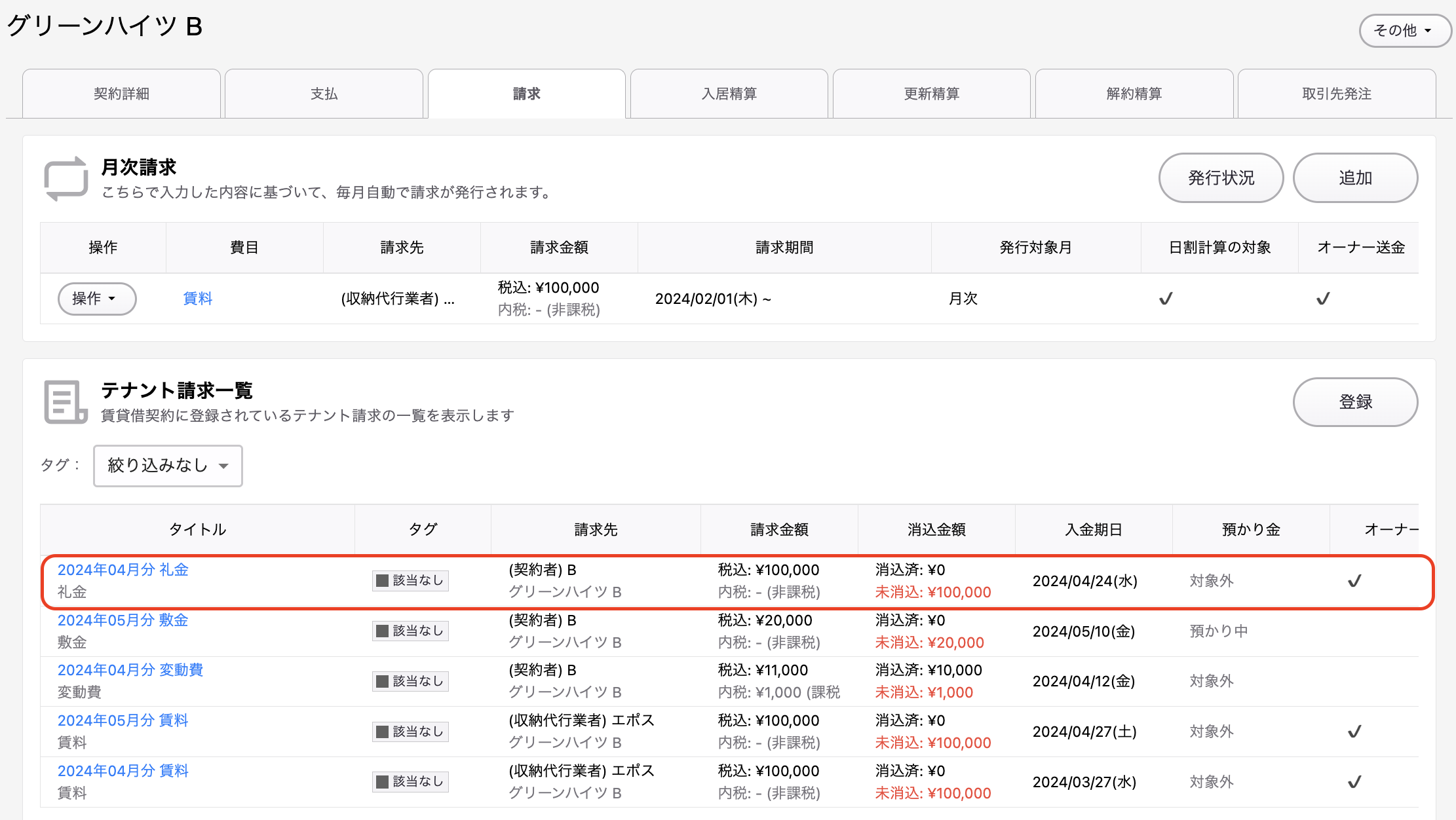This screenshot has height=820, width=1456.
Task: Click the 未消込: ¥1,000 amount
Action: click(925, 692)
